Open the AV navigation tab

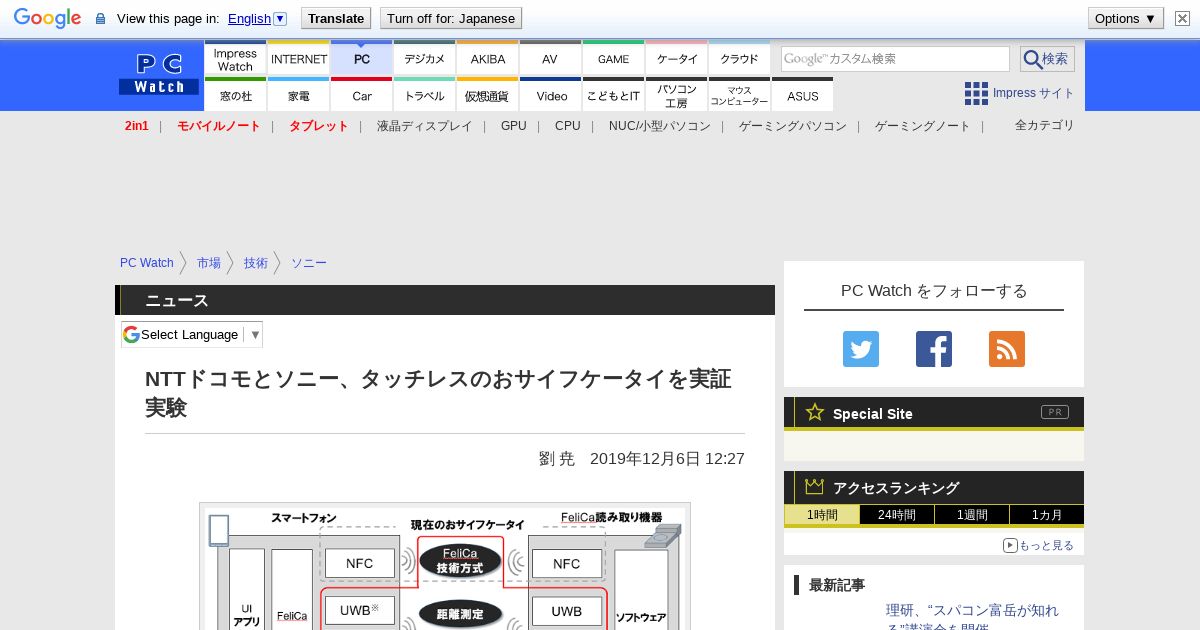[x=550, y=59]
